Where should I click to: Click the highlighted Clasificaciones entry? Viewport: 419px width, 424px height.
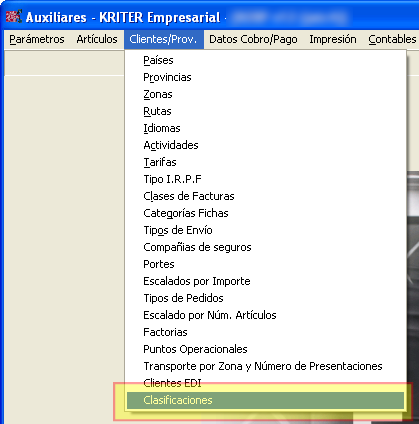coord(265,400)
